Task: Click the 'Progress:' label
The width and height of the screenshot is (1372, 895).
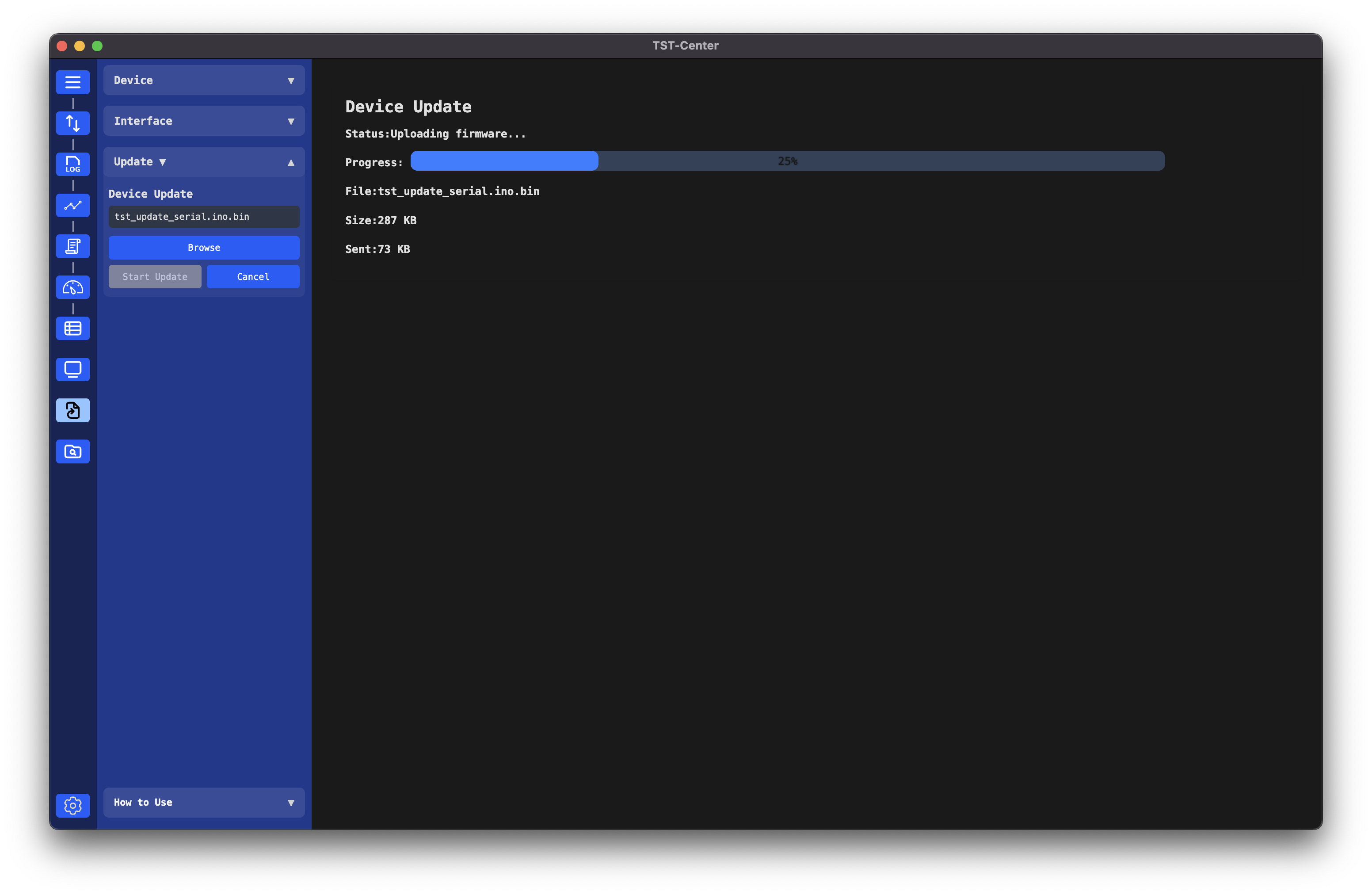Action: pyautogui.click(x=374, y=163)
